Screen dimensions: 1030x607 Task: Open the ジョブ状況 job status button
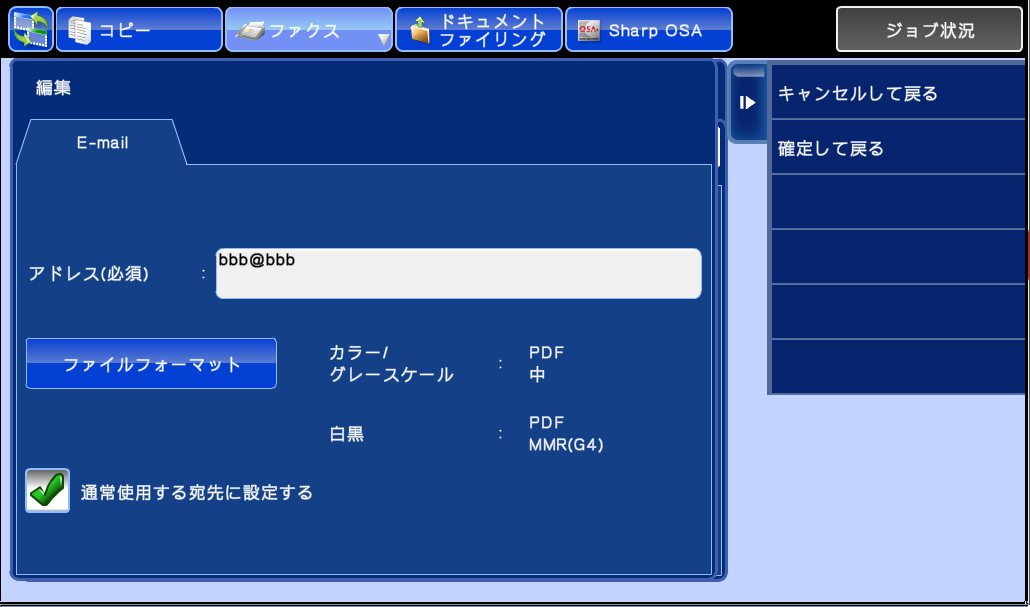[x=929, y=31]
